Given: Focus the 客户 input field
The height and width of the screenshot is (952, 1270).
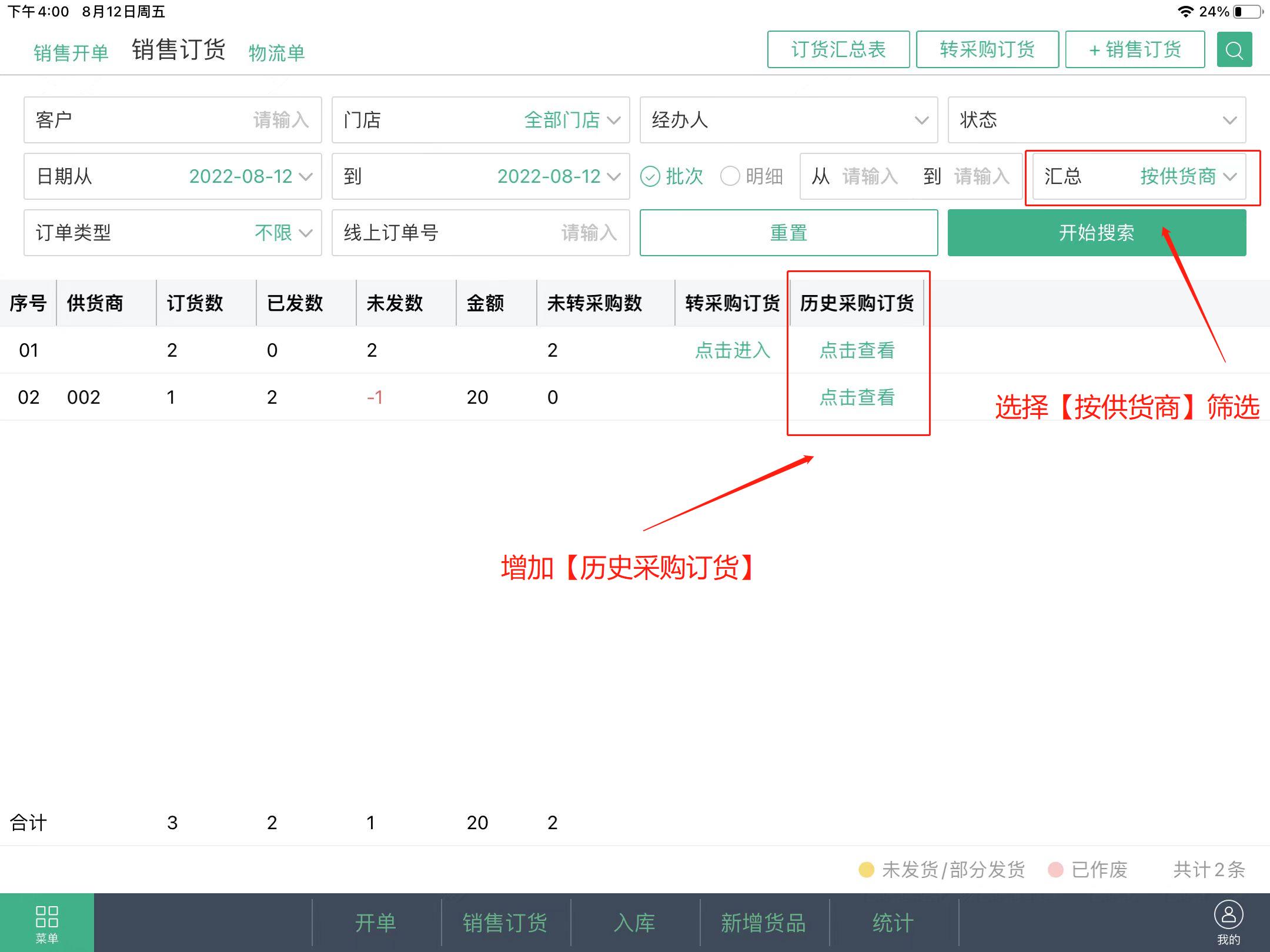Looking at the screenshot, I should 173,120.
